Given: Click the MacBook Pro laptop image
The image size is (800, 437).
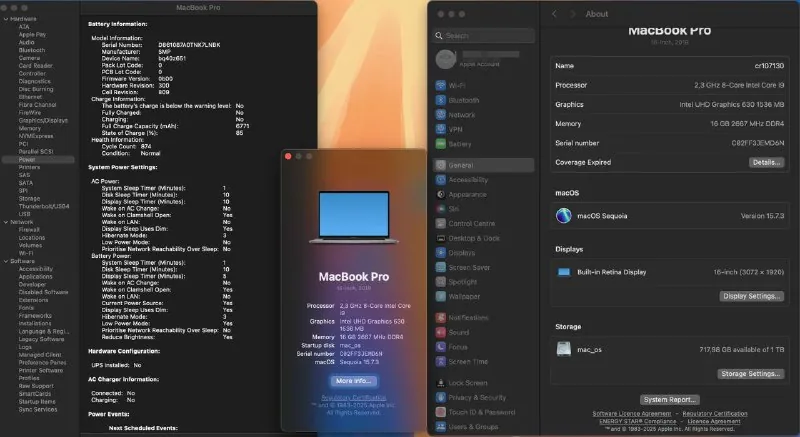Looking at the screenshot, I should 354,217.
